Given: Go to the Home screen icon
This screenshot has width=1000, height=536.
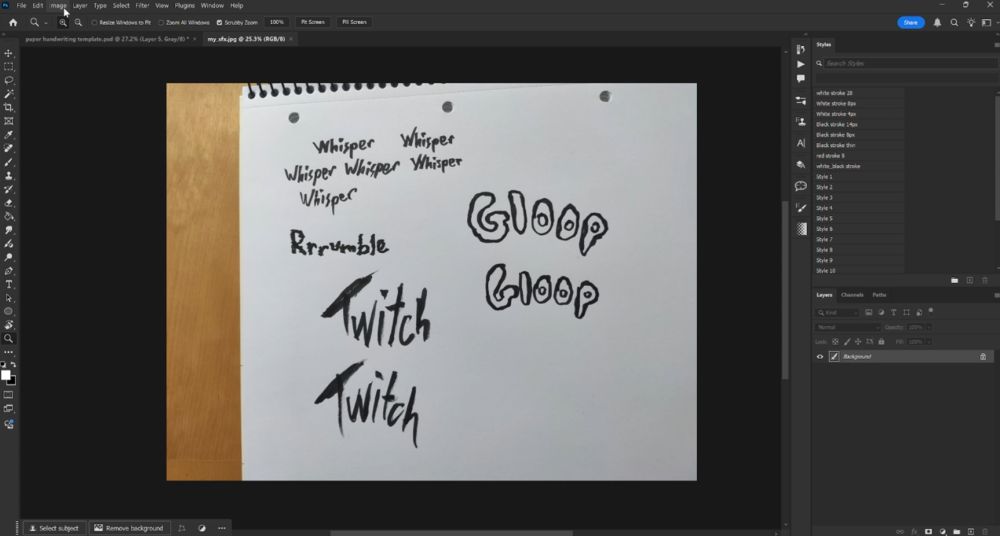Looking at the screenshot, I should click(13, 22).
